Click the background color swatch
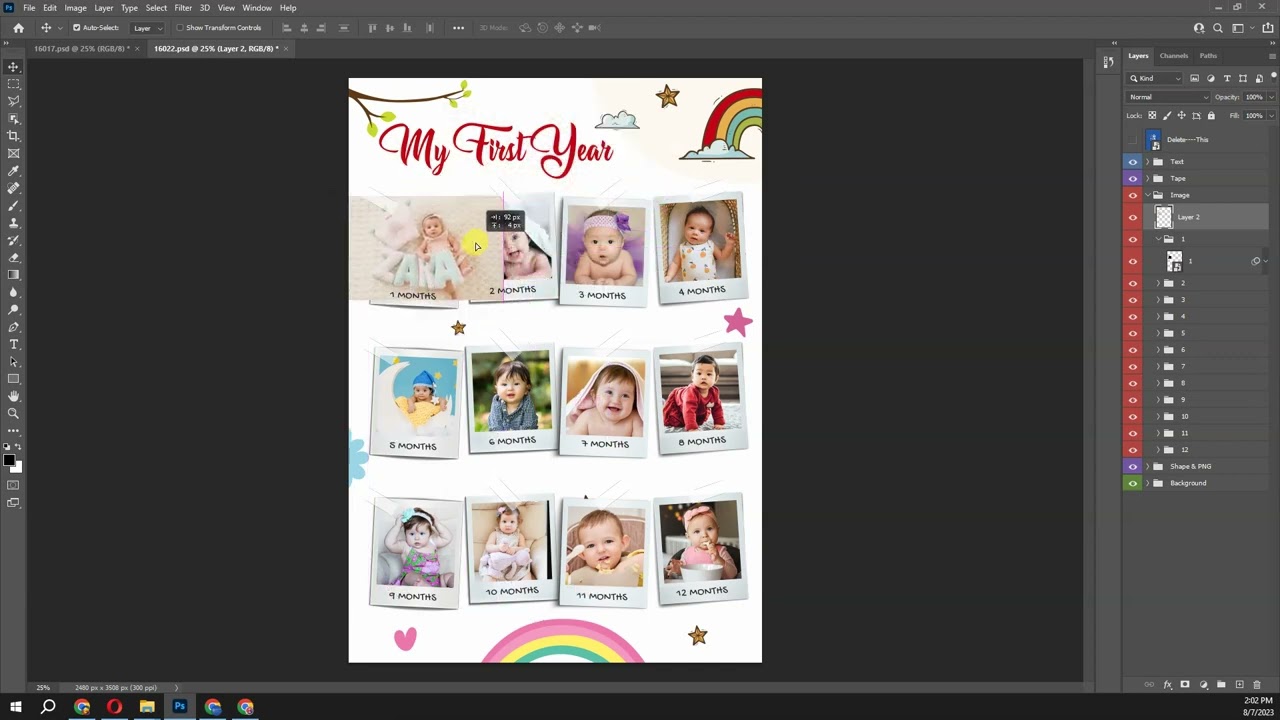 tap(17, 467)
